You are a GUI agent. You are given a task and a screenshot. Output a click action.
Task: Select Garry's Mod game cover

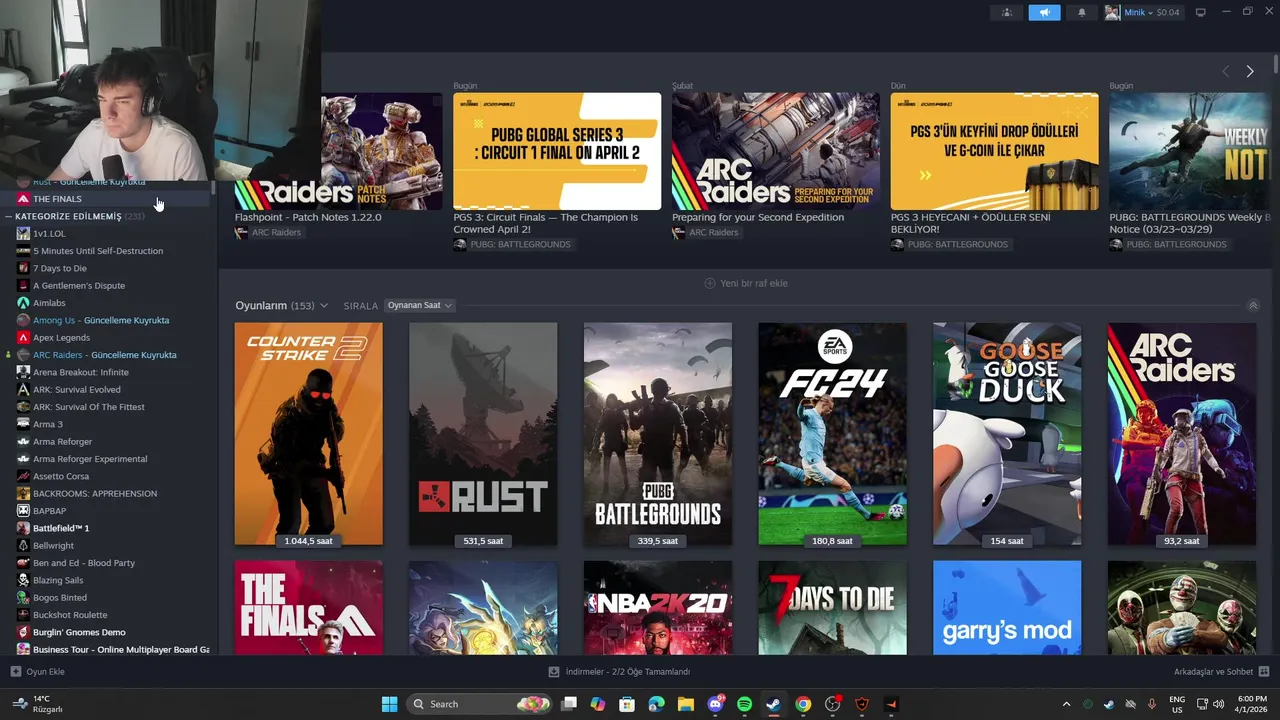pos(1007,608)
